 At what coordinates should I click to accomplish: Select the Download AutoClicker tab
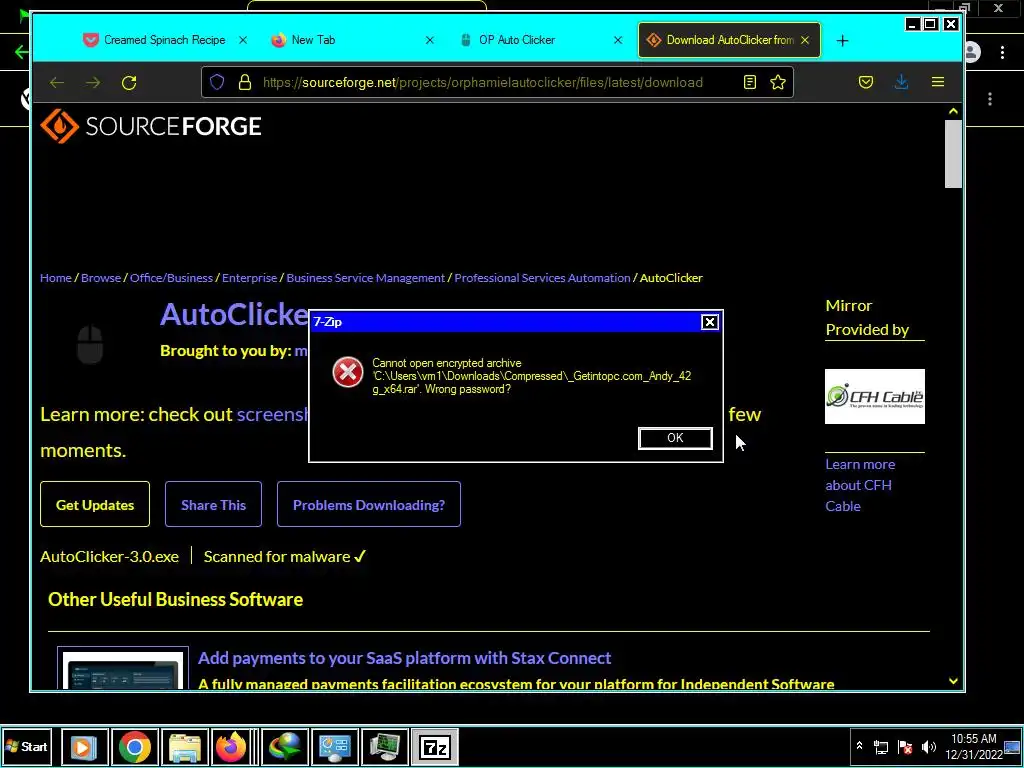coord(729,40)
